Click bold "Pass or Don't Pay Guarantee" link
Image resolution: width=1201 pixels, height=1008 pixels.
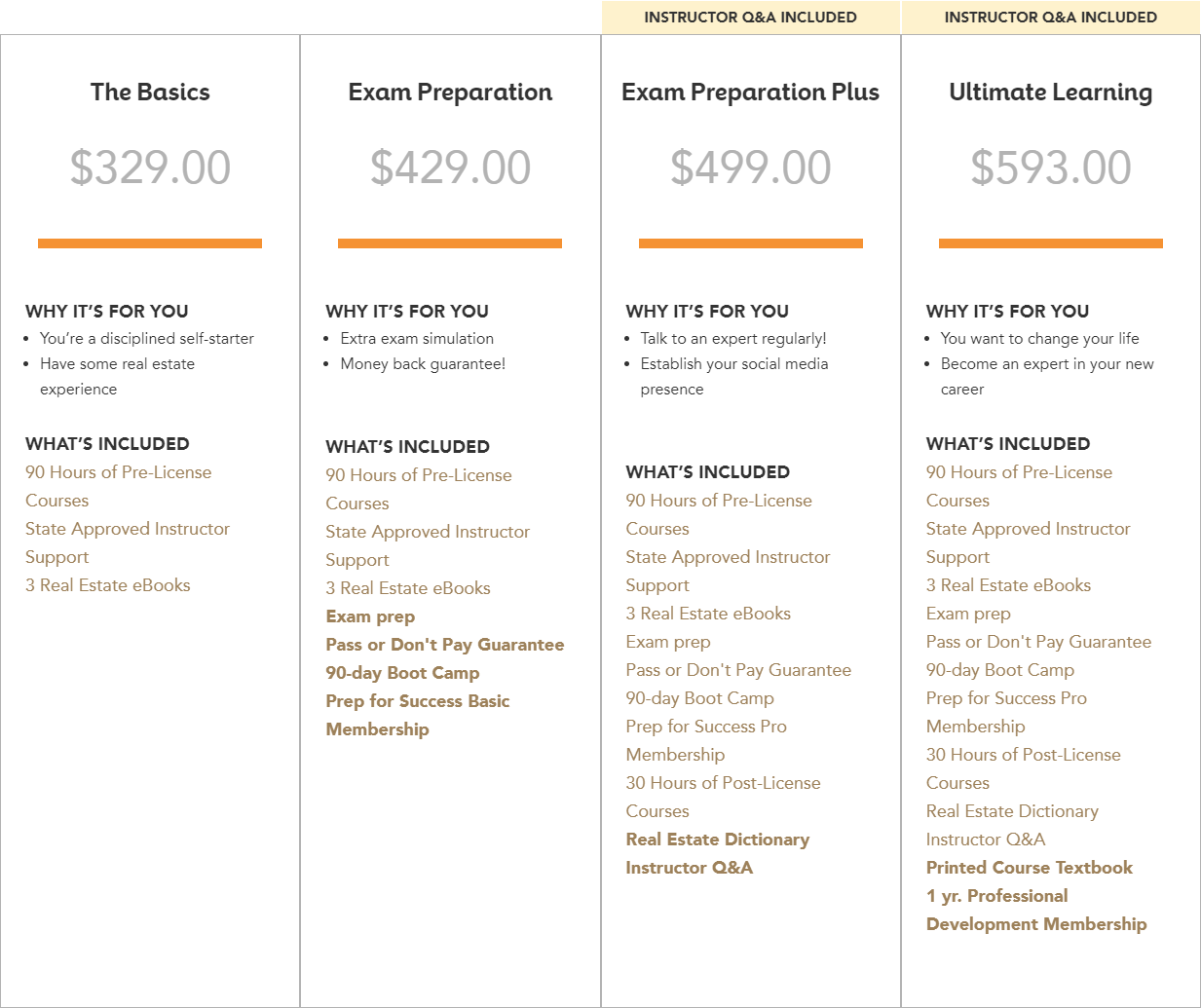click(445, 645)
